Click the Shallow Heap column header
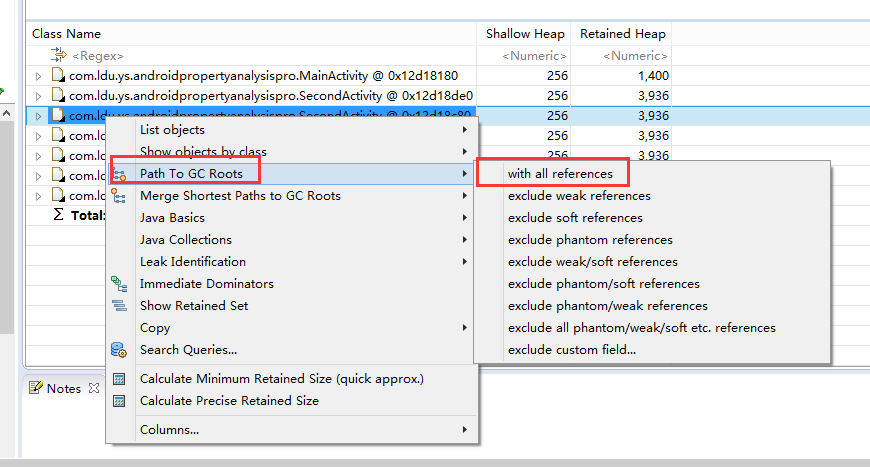This screenshot has height=467, width=870. pos(525,34)
